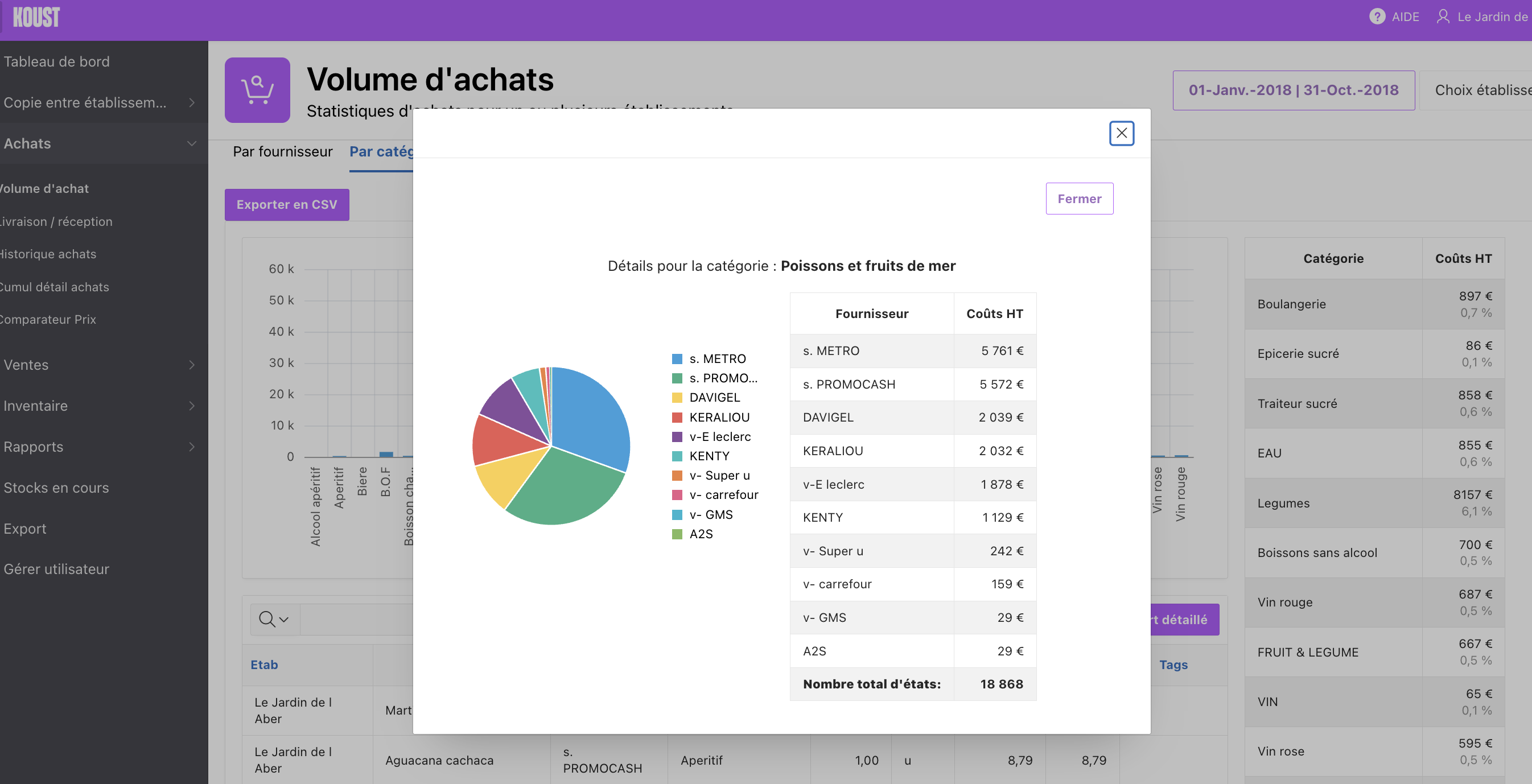Click the user profile icon
This screenshot has height=784, width=1532.
(x=1443, y=16)
